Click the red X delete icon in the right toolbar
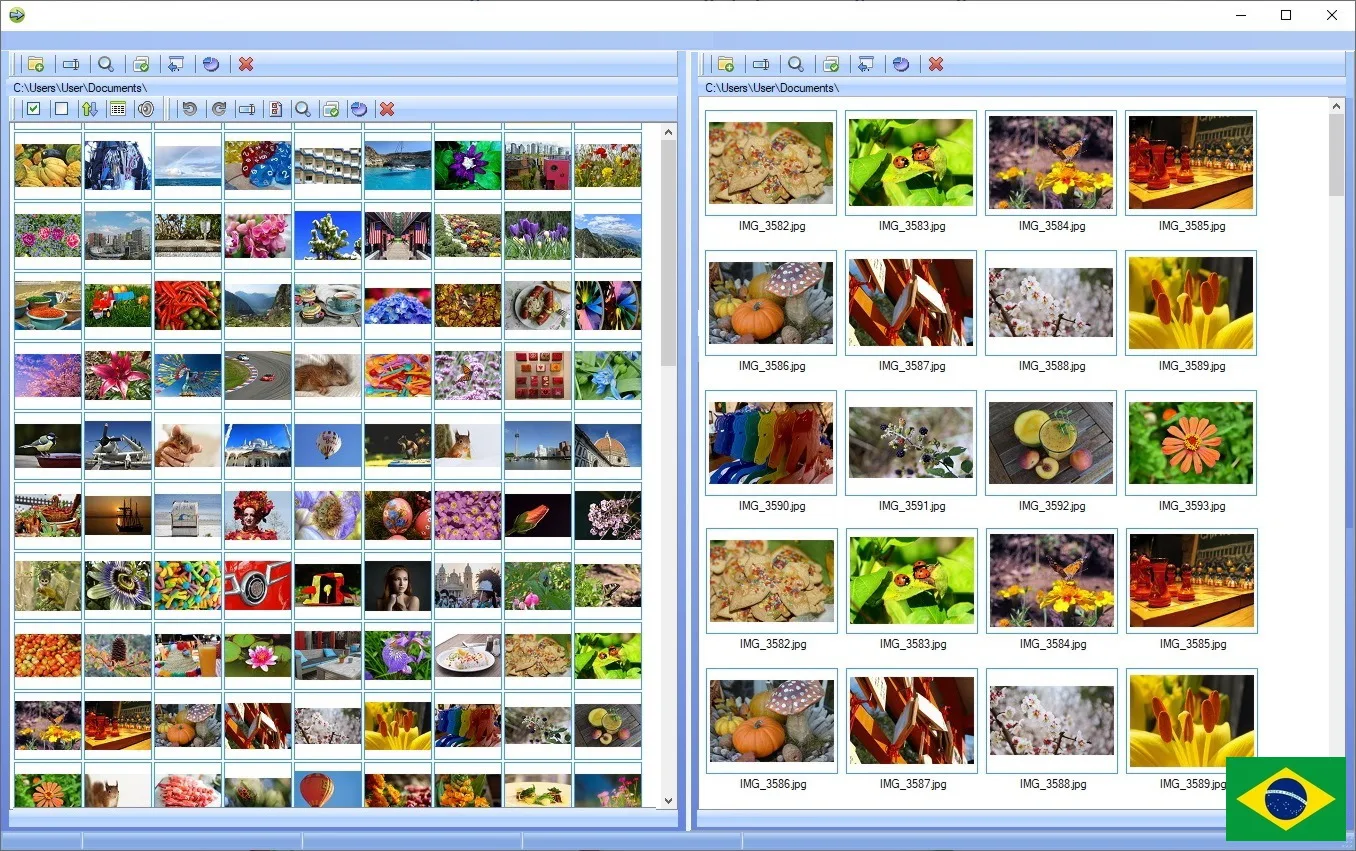Screen dimensions: 1356x851 click(936, 64)
